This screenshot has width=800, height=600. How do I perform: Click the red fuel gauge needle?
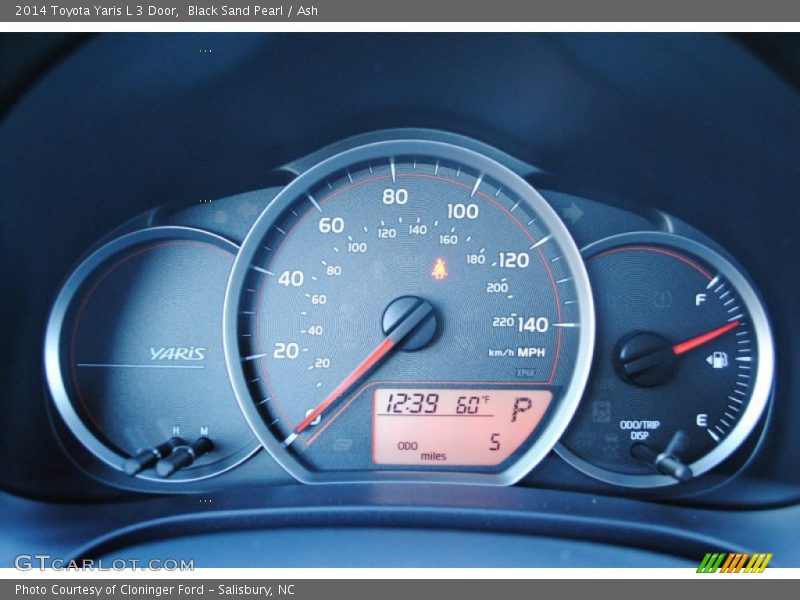[x=708, y=337]
